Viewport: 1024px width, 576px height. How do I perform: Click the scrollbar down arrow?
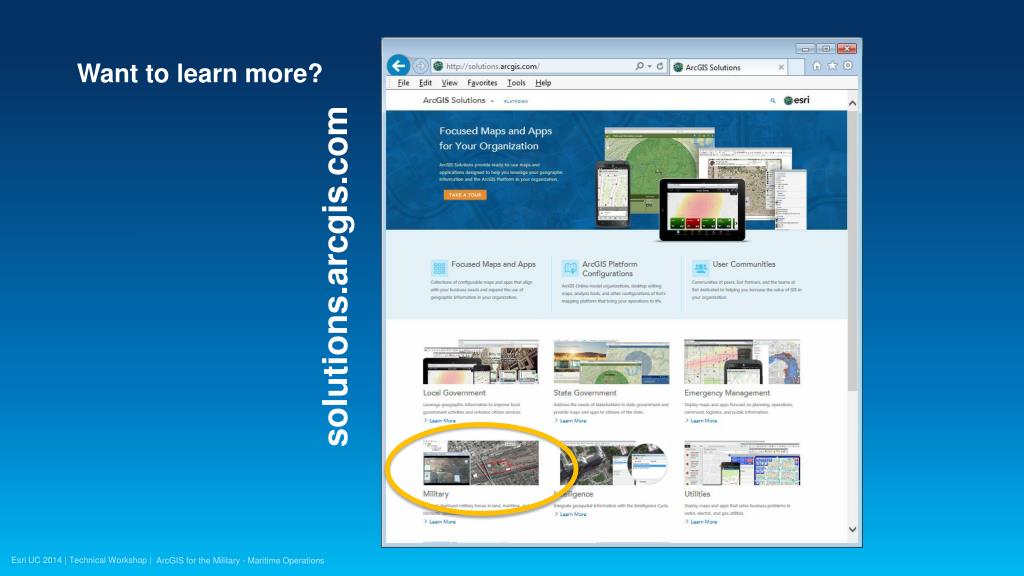852,530
